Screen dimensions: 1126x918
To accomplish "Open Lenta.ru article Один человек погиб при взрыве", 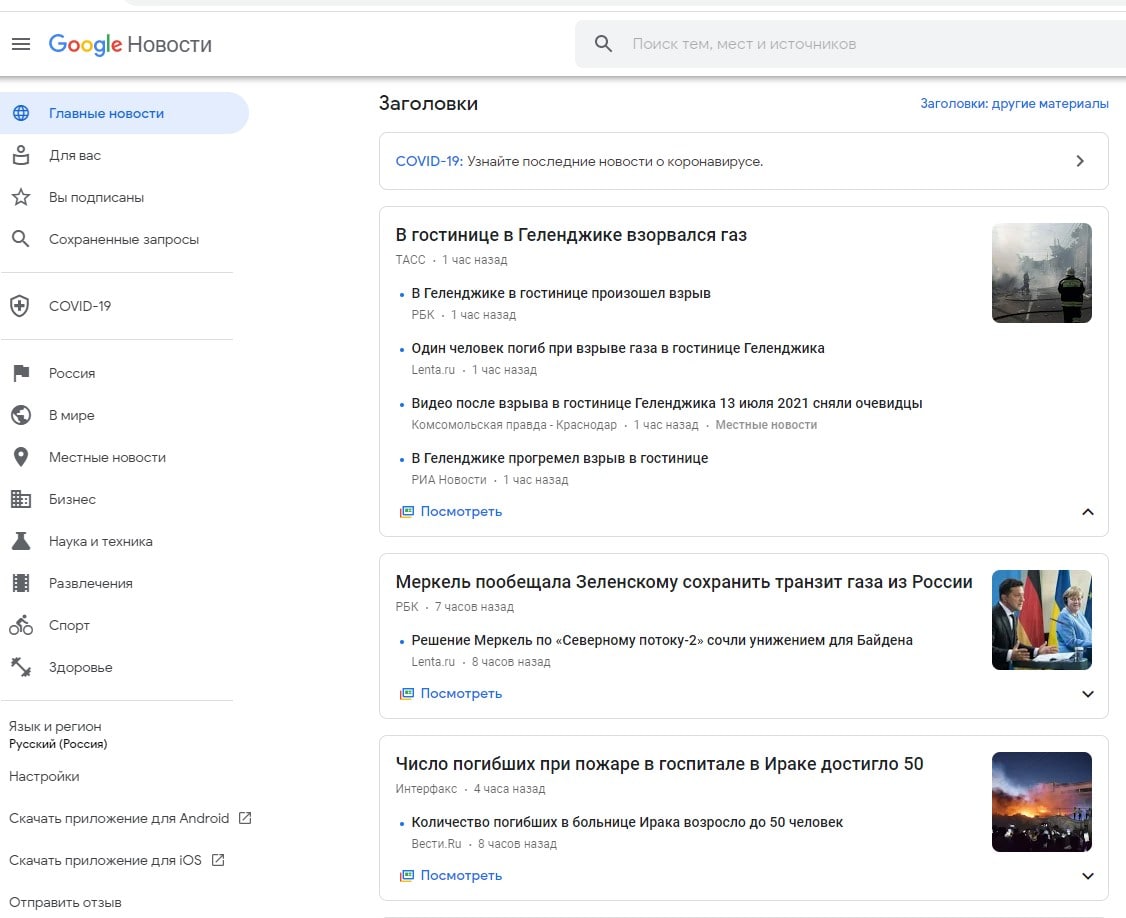I will point(618,348).
